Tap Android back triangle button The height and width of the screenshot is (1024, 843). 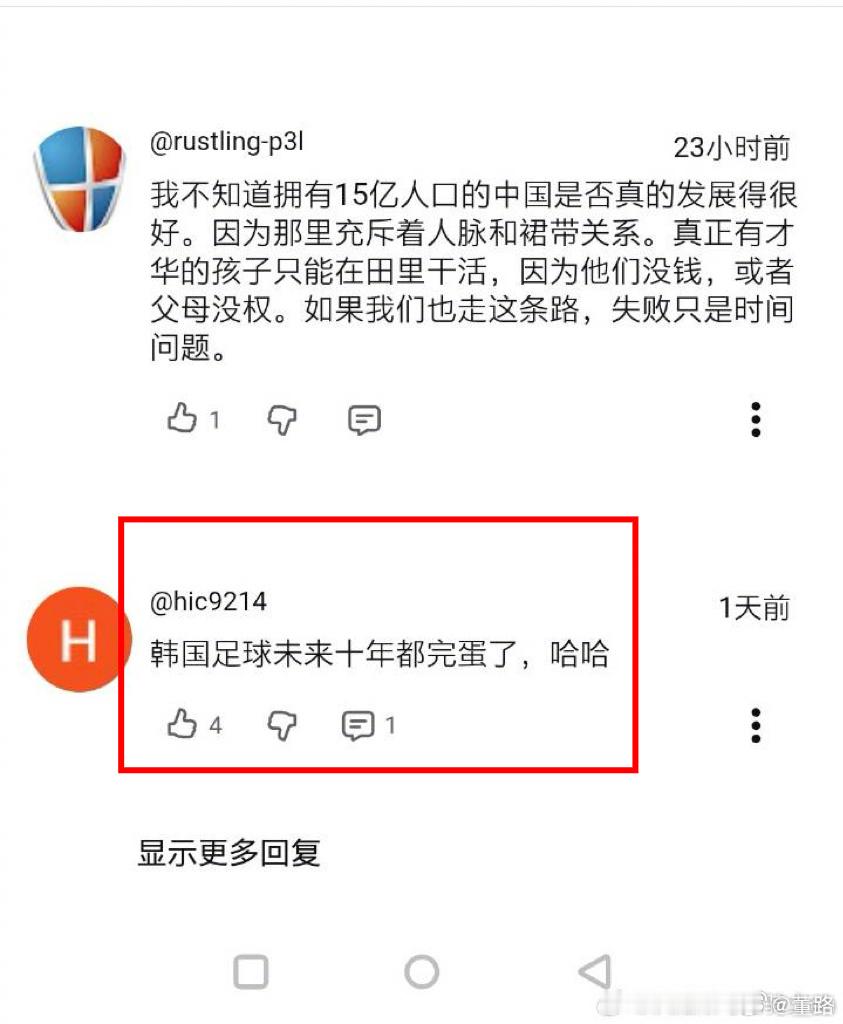596,972
